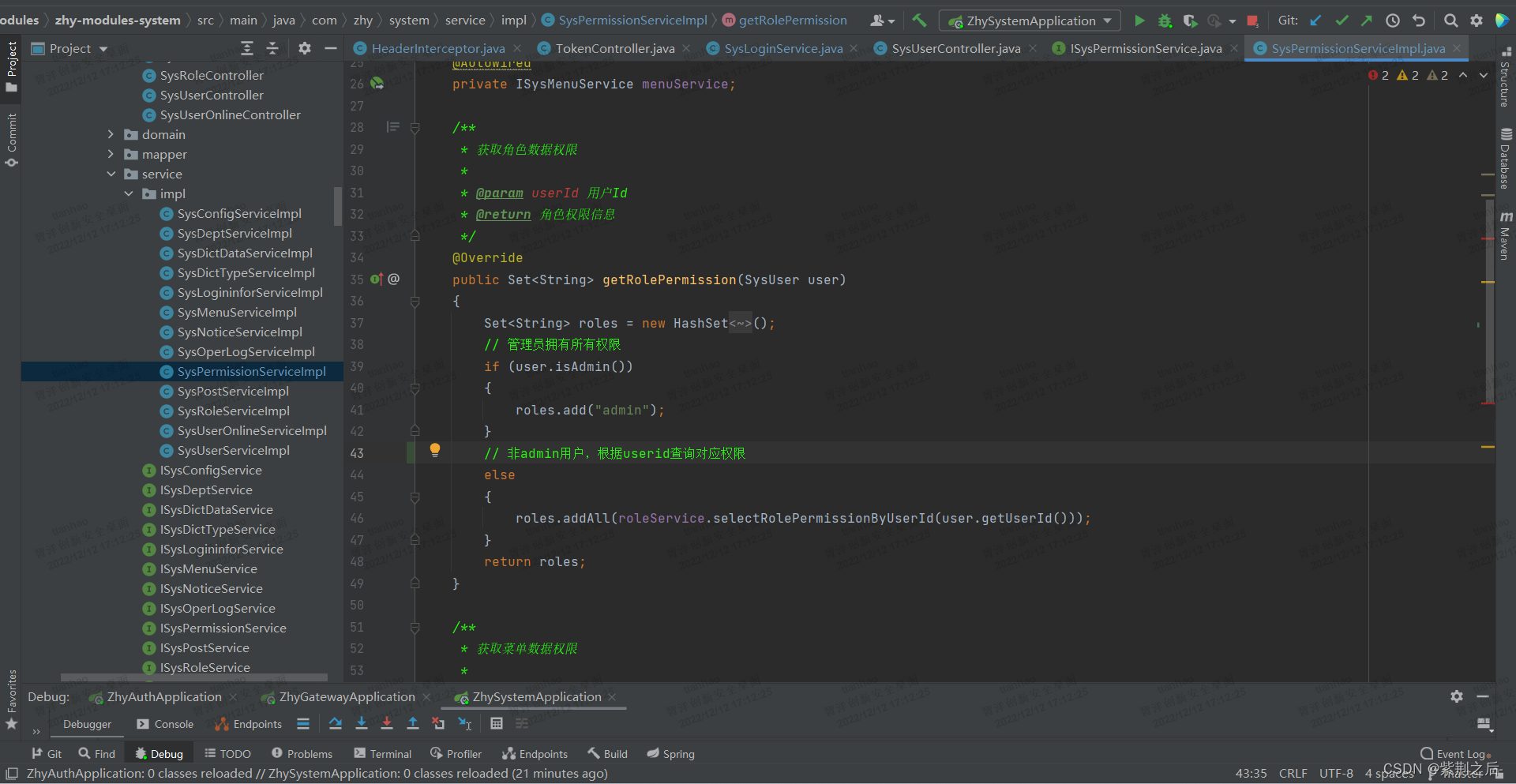Image resolution: width=1516 pixels, height=784 pixels.
Task: Stop the running application with red square
Action: click(1252, 21)
